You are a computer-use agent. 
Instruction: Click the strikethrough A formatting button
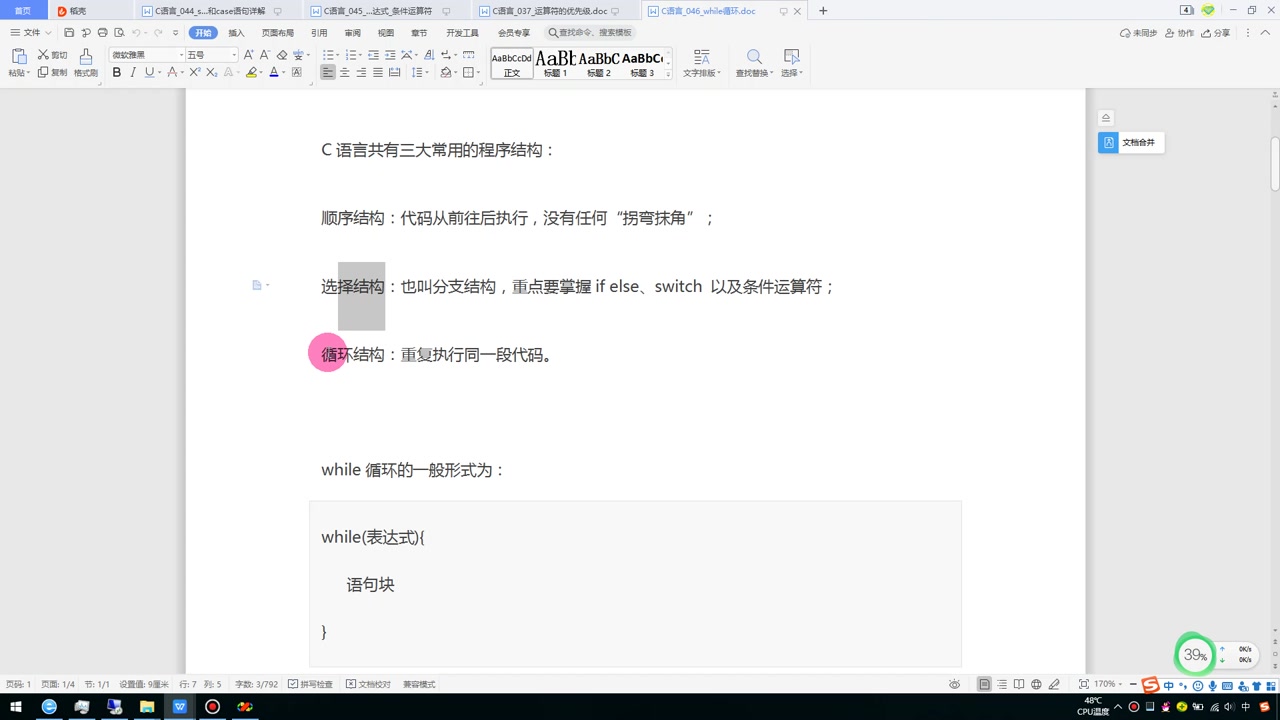172,72
